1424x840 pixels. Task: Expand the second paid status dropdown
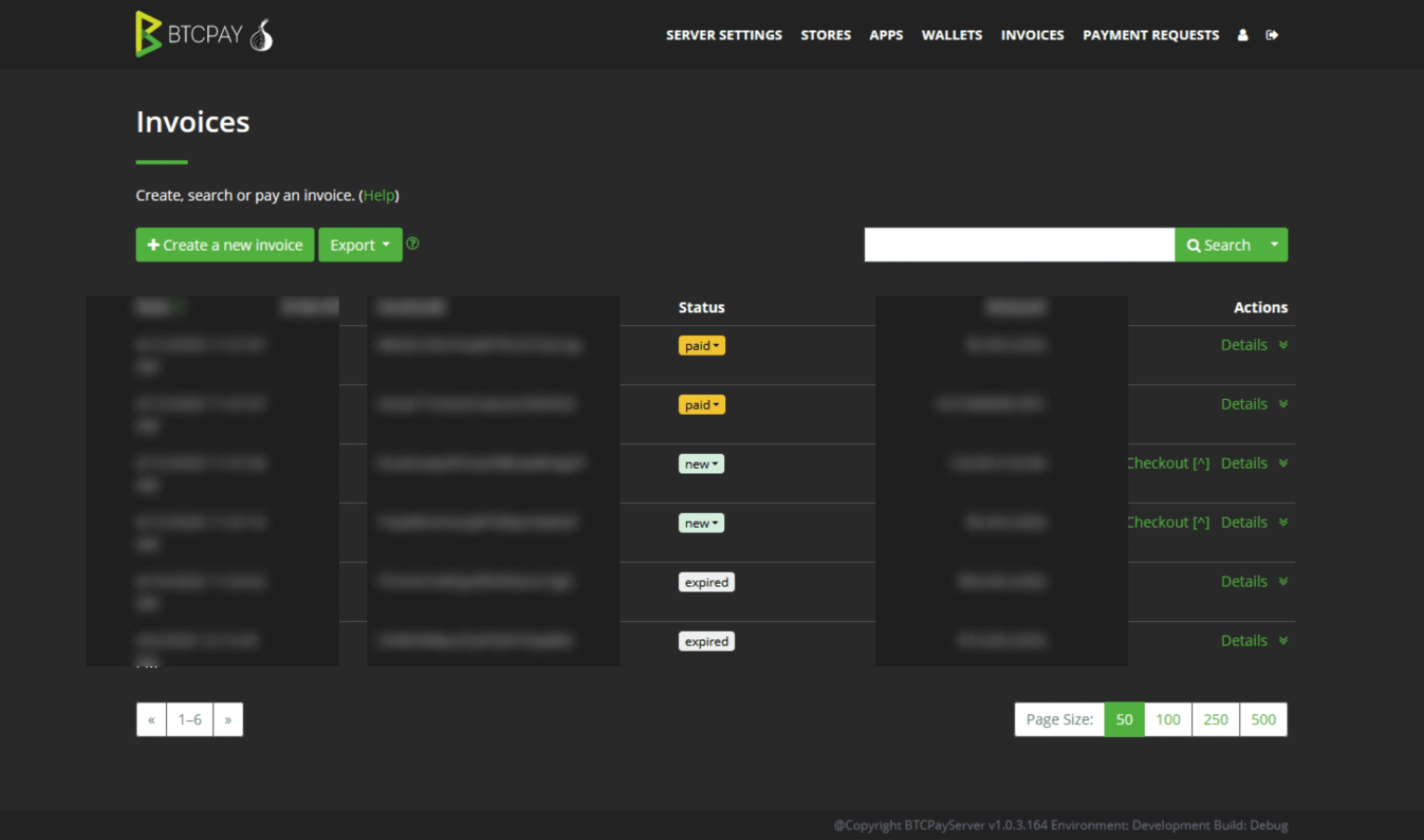700,405
